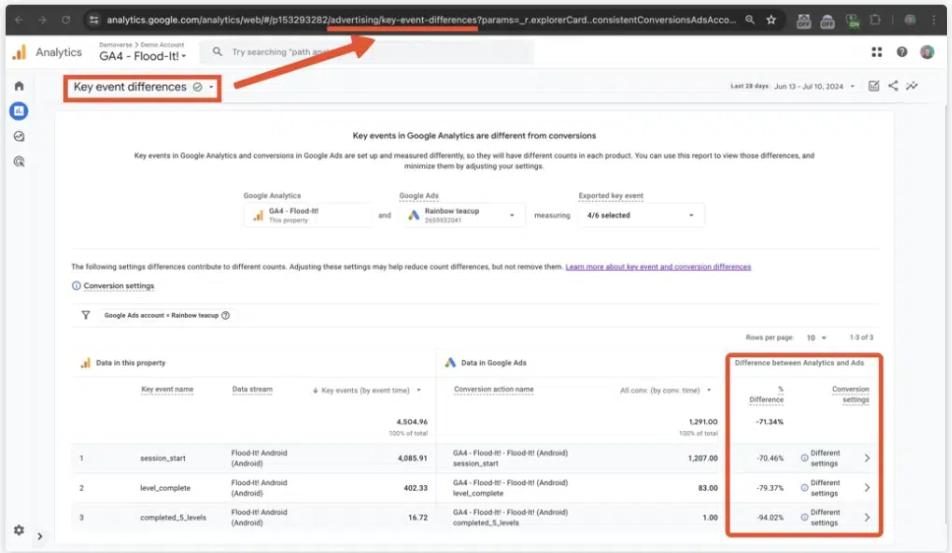The width and height of the screenshot is (952, 553).
Task: Open All conv. (by conv. time) metric dropdown
Action: click(665, 390)
